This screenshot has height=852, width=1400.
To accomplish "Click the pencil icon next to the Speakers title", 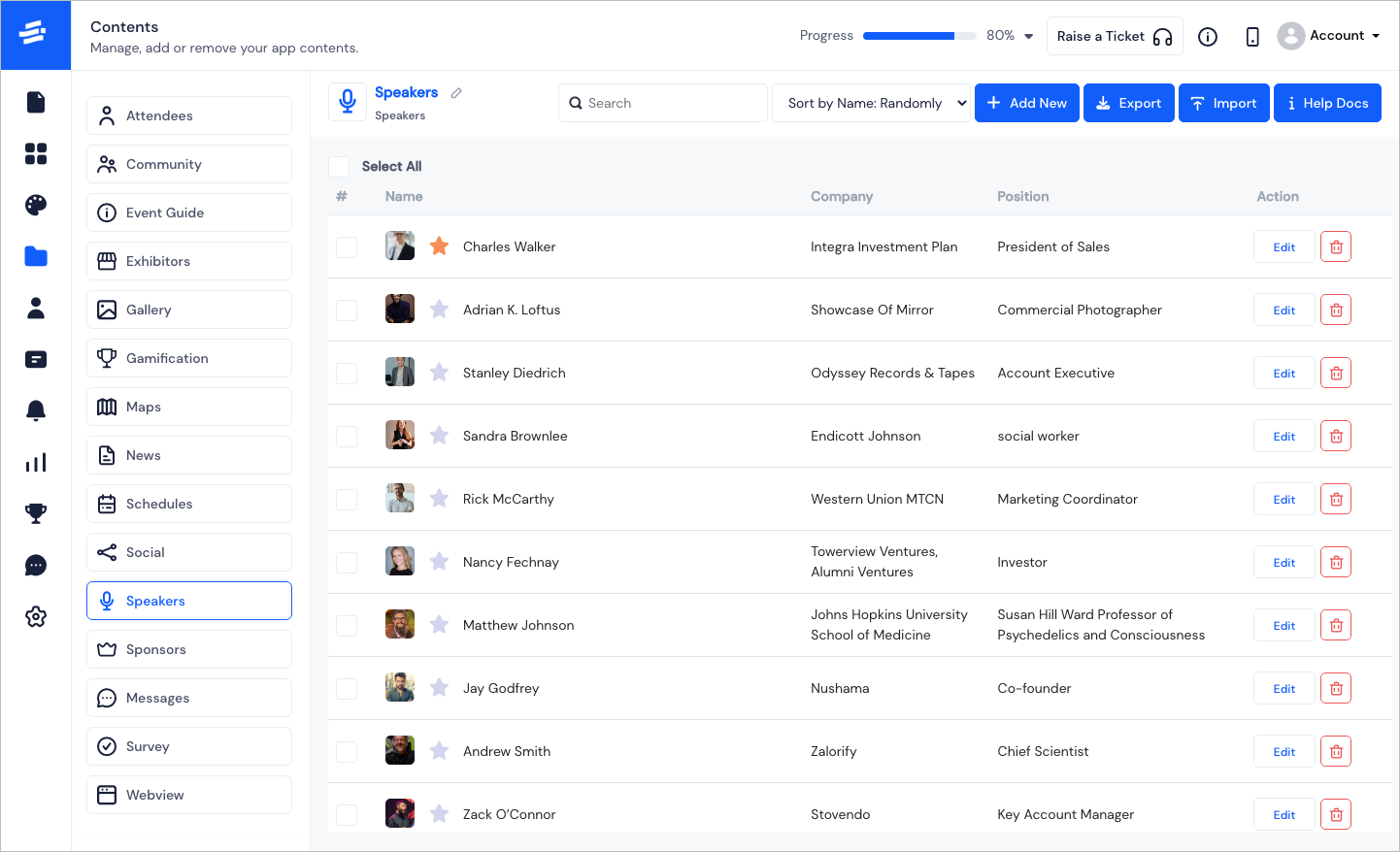I will point(456,93).
